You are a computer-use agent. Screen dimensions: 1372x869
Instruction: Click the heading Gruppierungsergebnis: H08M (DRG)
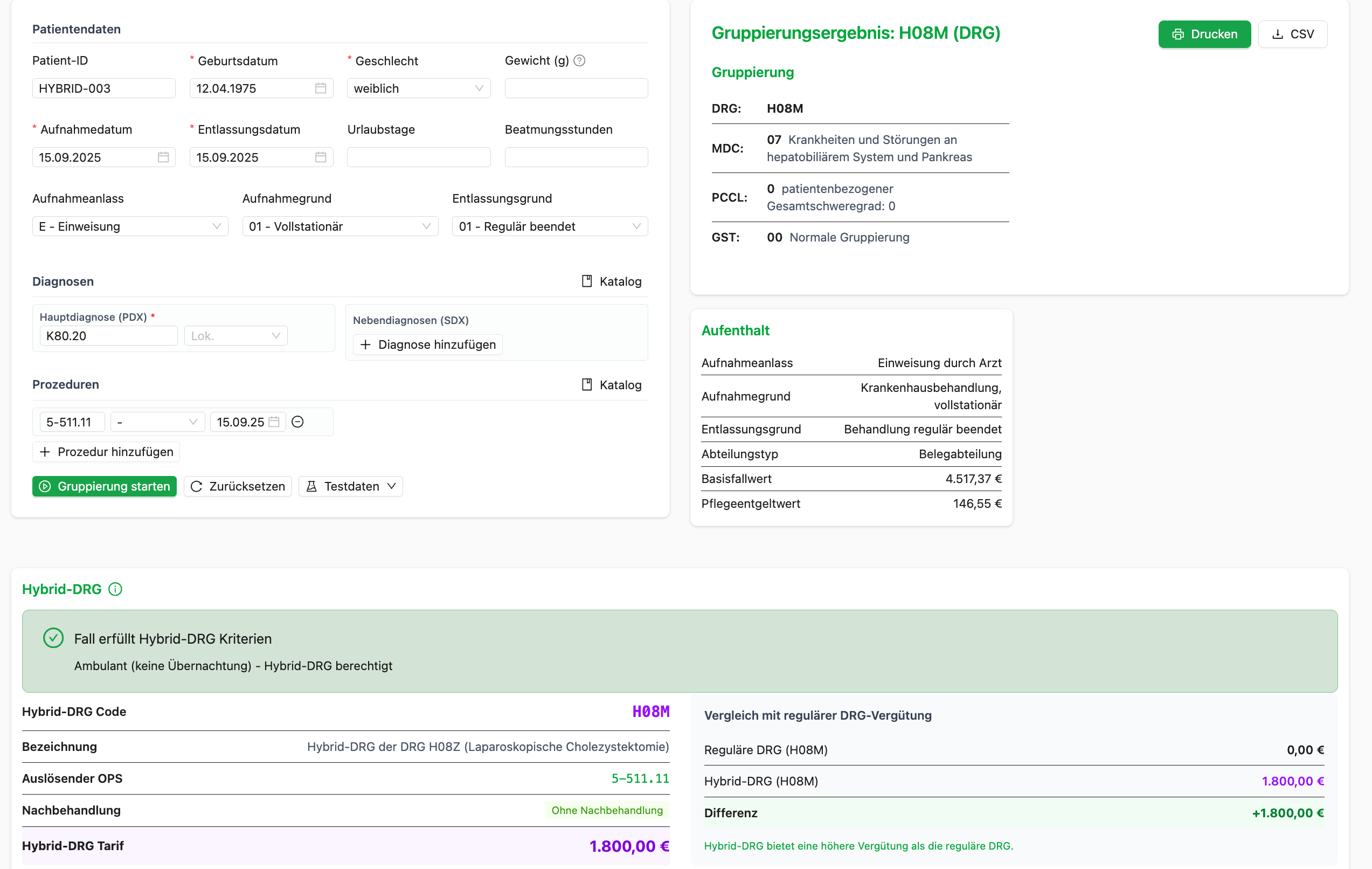click(856, 33)
